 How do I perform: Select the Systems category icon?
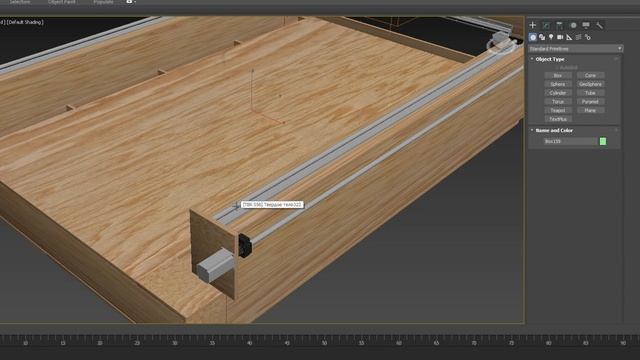pyautogui.click(x=588, y=37)
